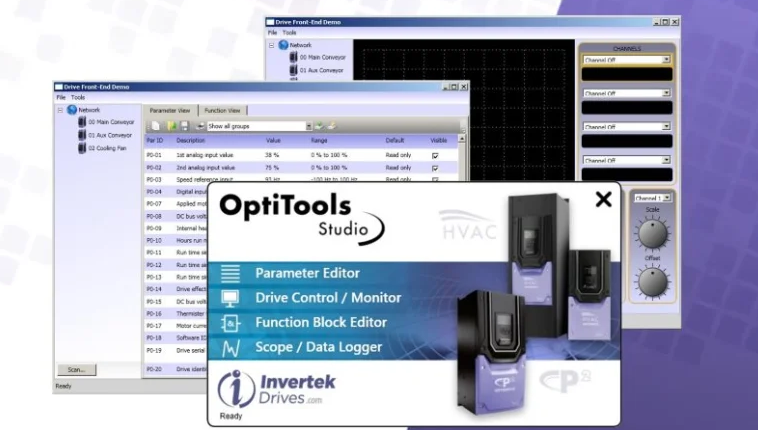Toggle Visible checkbox for P0-01
The height and width of the screenshot is (430, 758).
(435, 156)
